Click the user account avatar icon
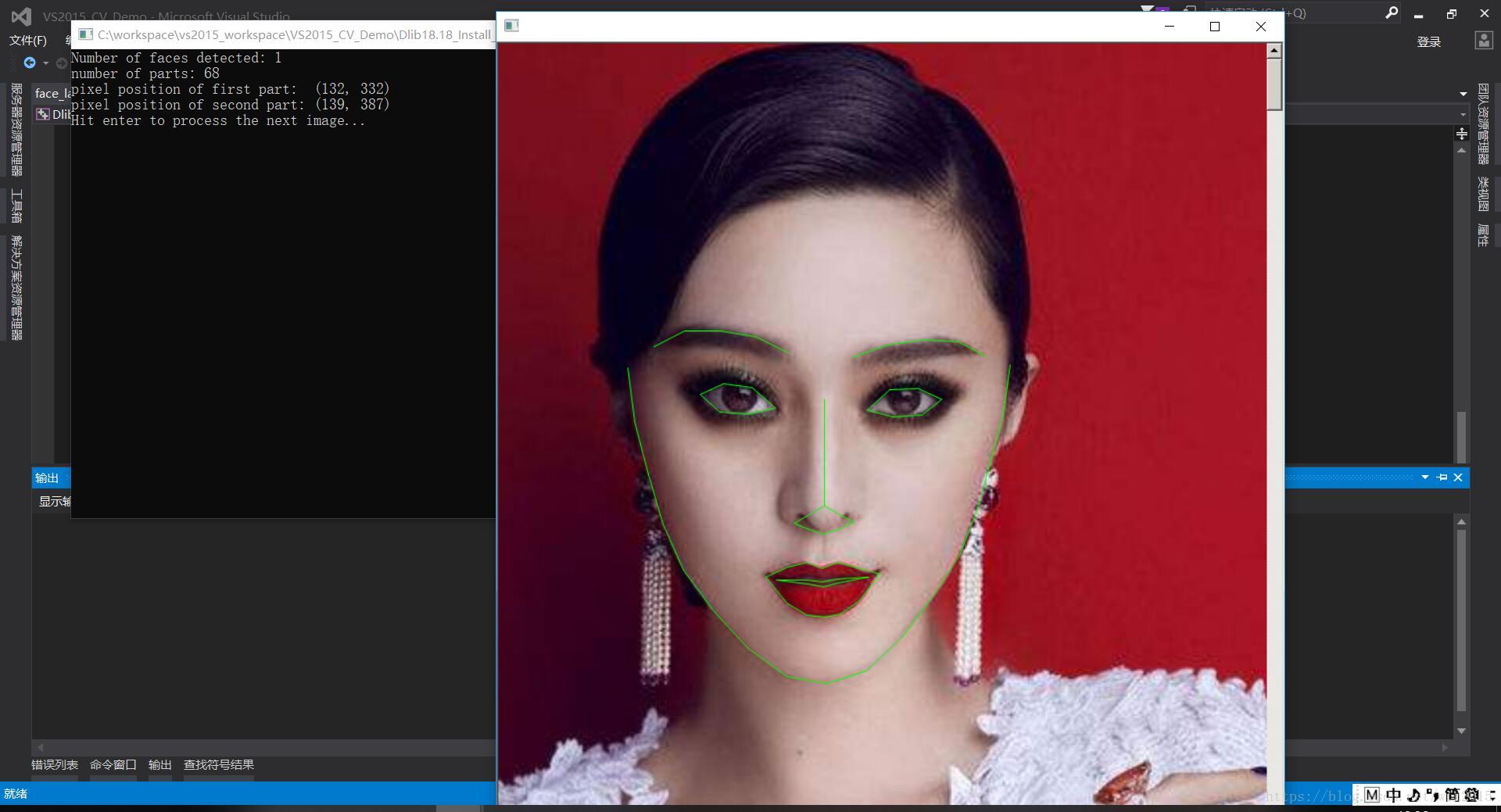The image size is (1501, 812). point(1482,41)
